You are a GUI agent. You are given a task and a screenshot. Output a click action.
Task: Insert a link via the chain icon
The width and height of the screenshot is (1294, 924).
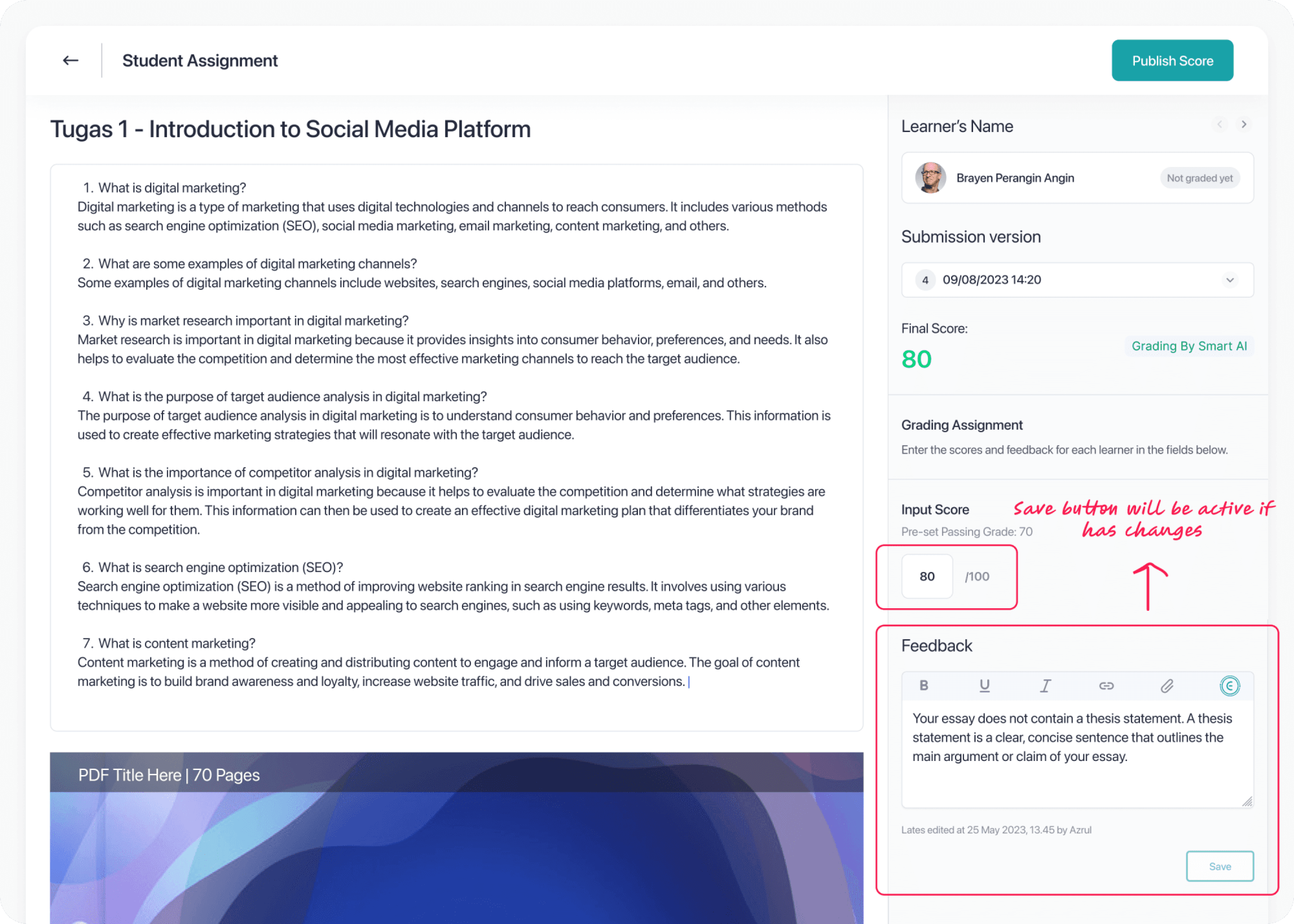click(x=1106, y=686)
